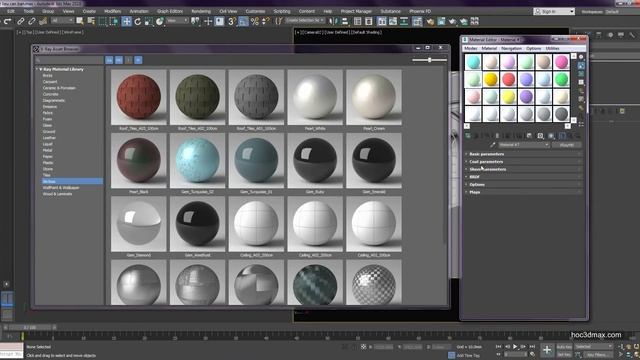This screenshot has width=640, height=360.
Task: Click the Redo arrow icon
Action: click(x=7, y=21)
